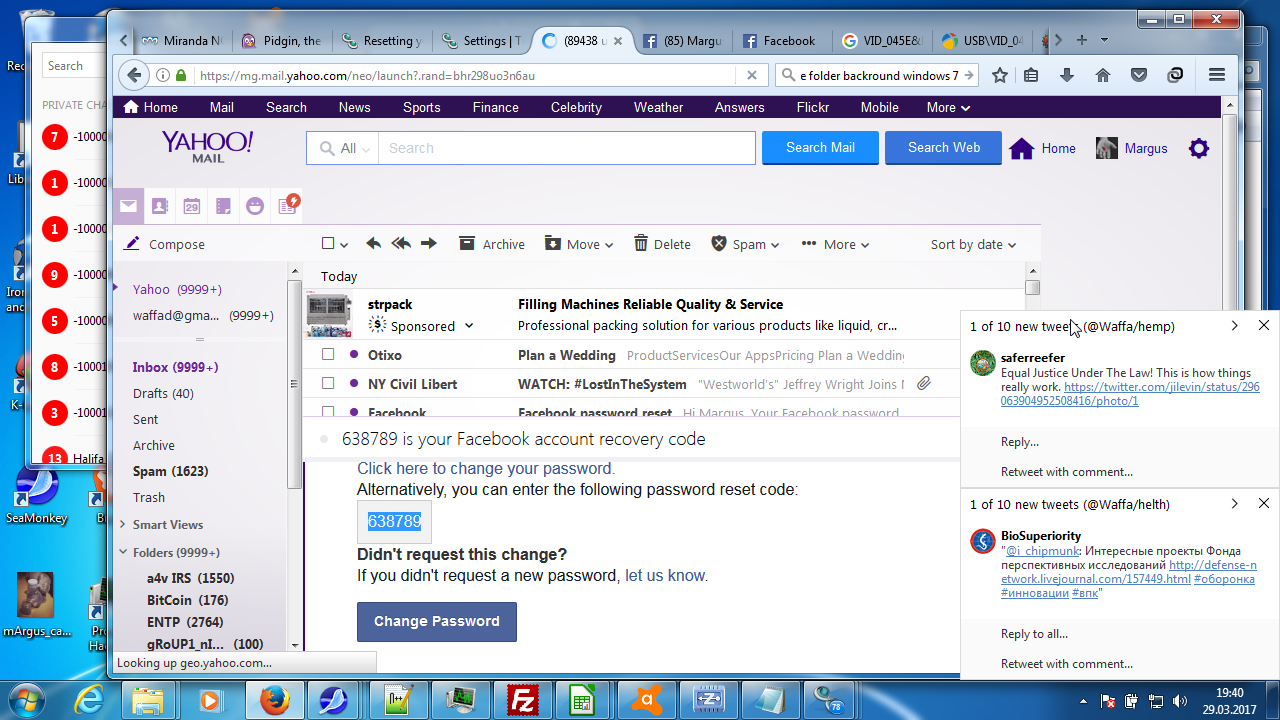Open the Notepad icon in Yahoo Mail
This screenshot has height=720, width=1280.
click(x=223, y=206)
